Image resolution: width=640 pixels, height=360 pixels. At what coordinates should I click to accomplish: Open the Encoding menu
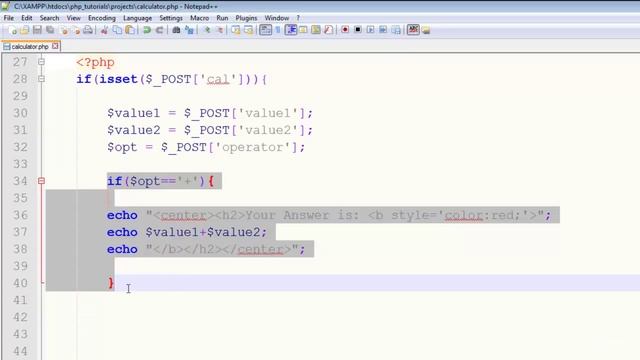(102, 18)
